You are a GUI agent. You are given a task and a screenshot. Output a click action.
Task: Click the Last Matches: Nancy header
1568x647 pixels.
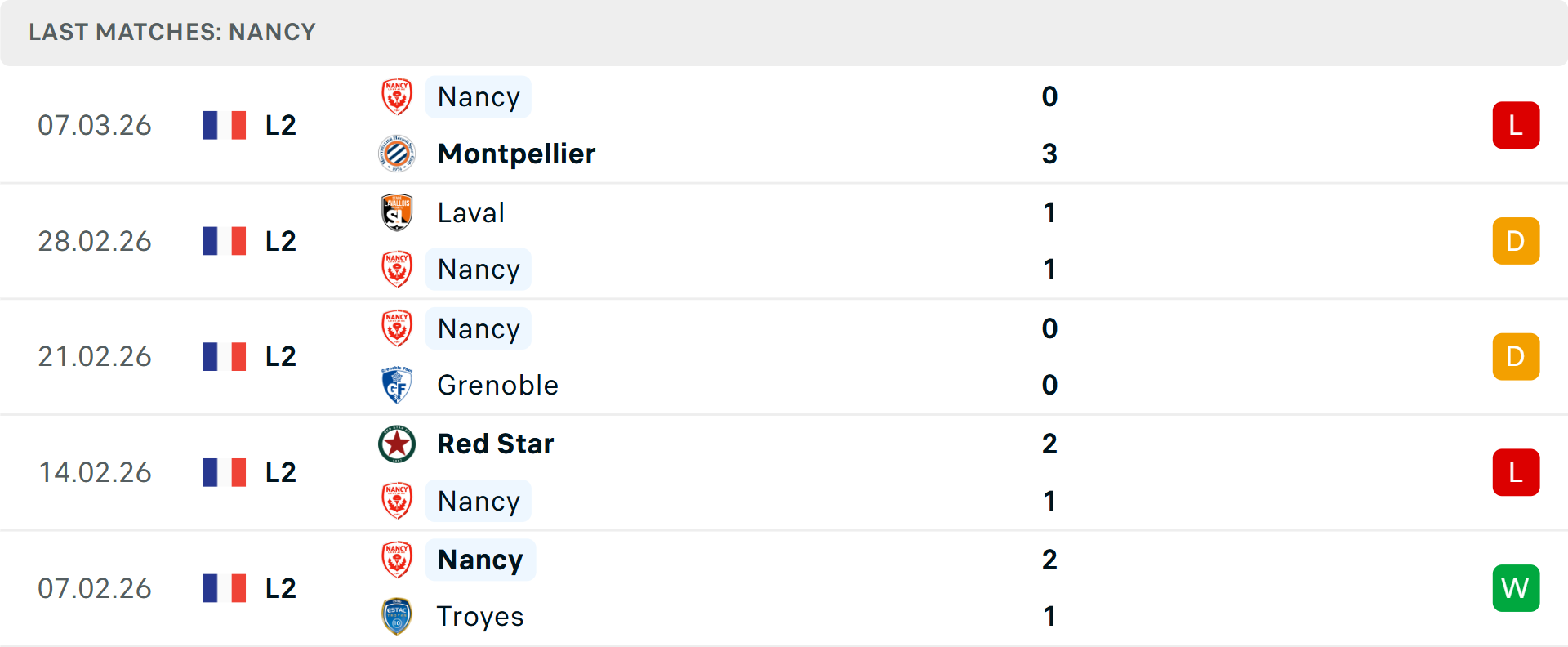[x=172, y=32]
